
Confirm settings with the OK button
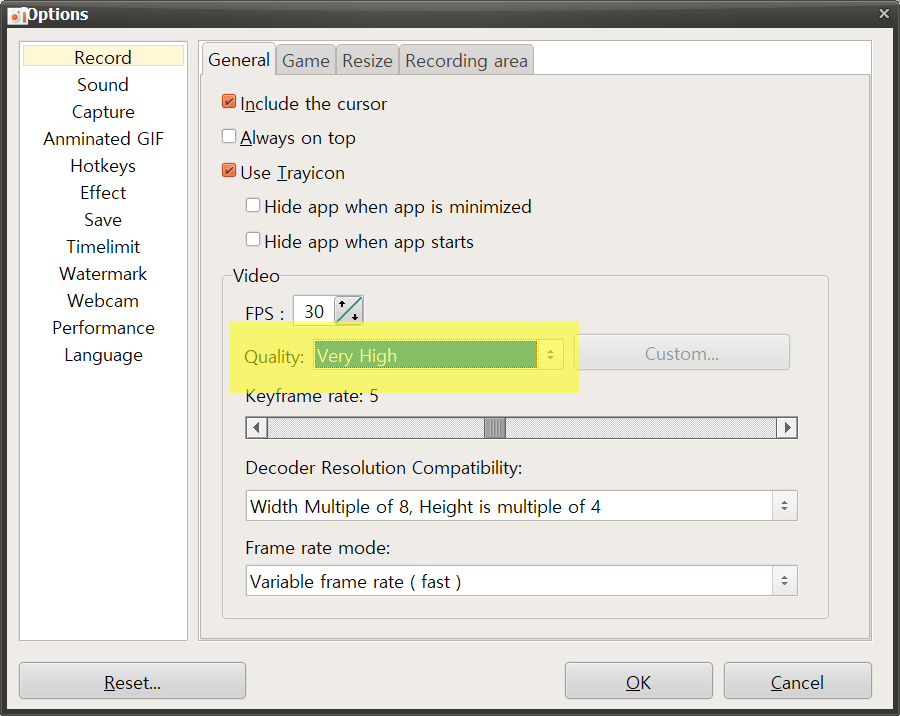tap(638, 681)
